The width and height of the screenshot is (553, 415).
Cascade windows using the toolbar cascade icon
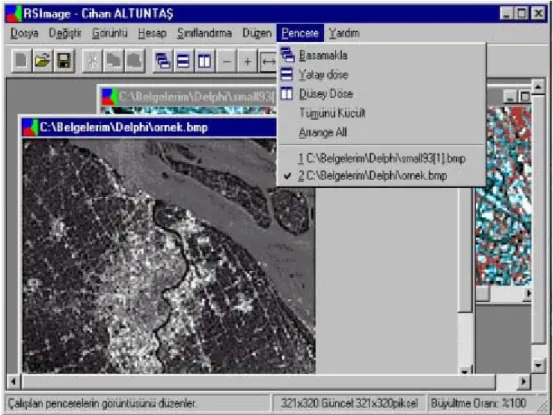pyautogui.click(x=163, y=61)
